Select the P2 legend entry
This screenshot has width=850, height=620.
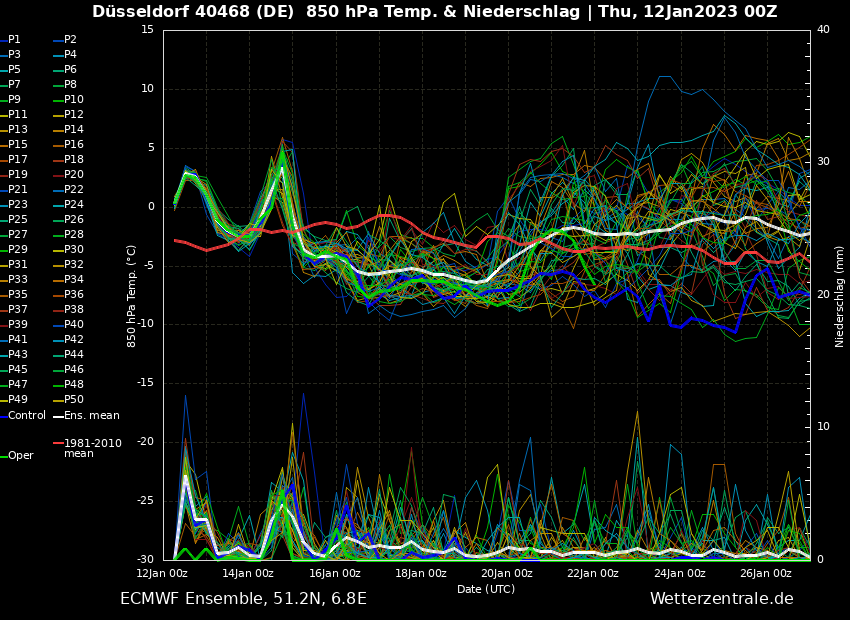[70, 40]
